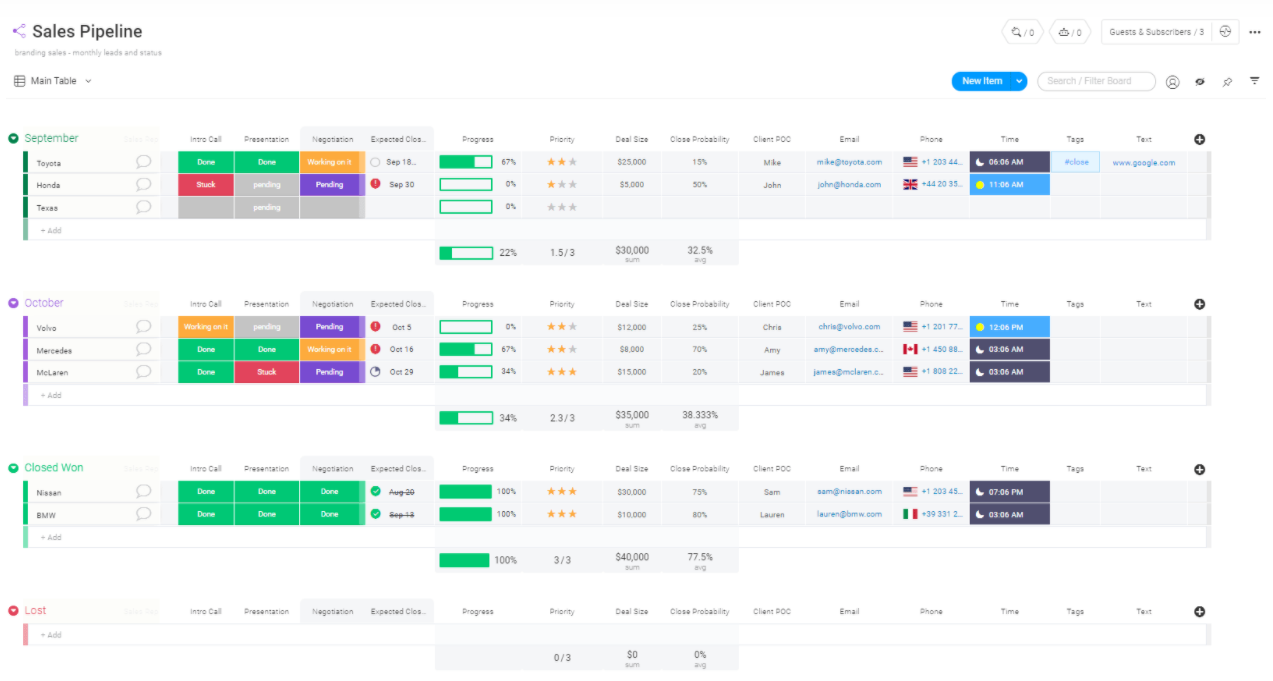
Task: Click the Deal Size column header in October
Action: pyautogui.click(x=632, y=304)
